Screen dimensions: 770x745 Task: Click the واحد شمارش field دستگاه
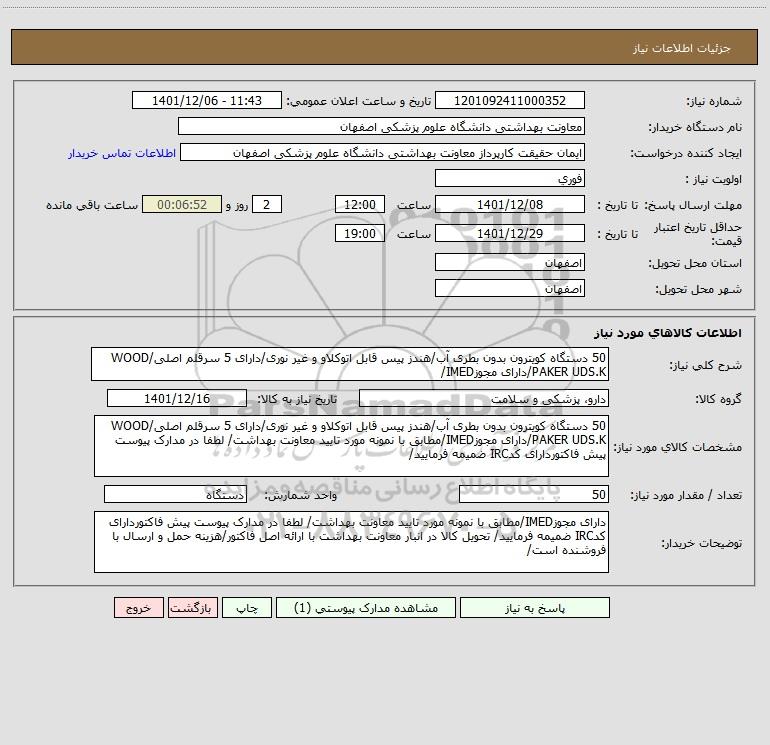click(175, 494)
